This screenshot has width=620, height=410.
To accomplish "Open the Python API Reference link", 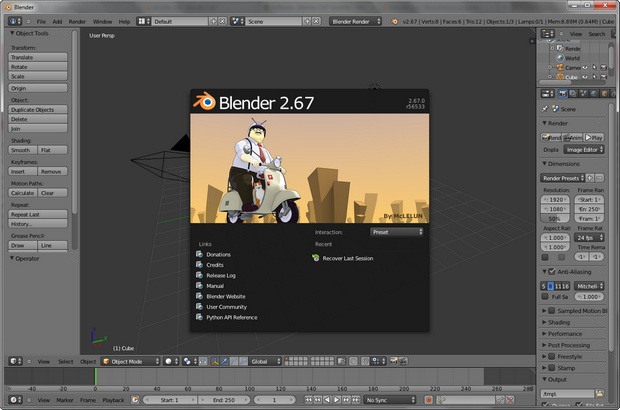I will [x=227, y=317].
